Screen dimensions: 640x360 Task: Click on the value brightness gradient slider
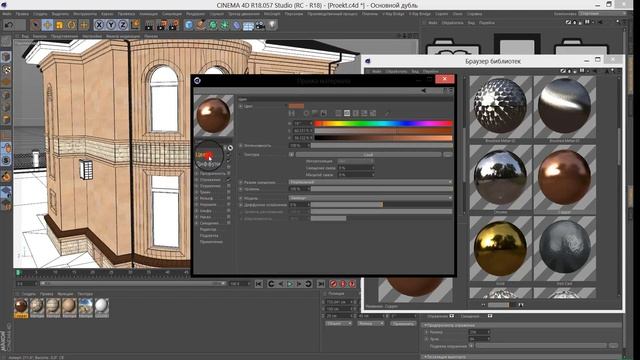(x=383, y=138)
